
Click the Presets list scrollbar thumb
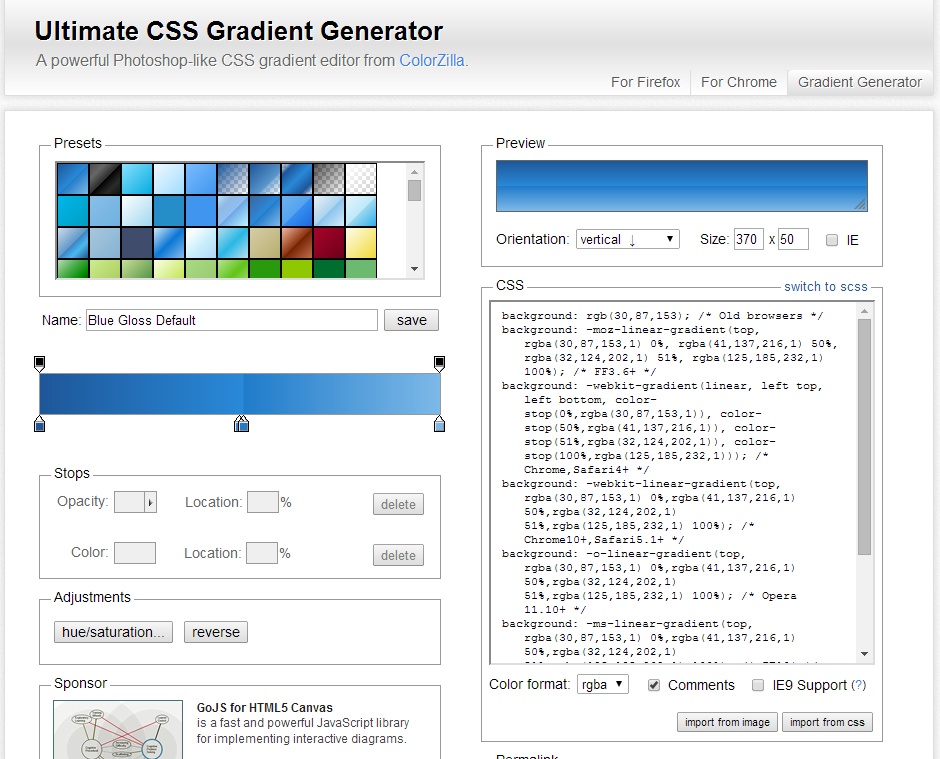(414, 191)
